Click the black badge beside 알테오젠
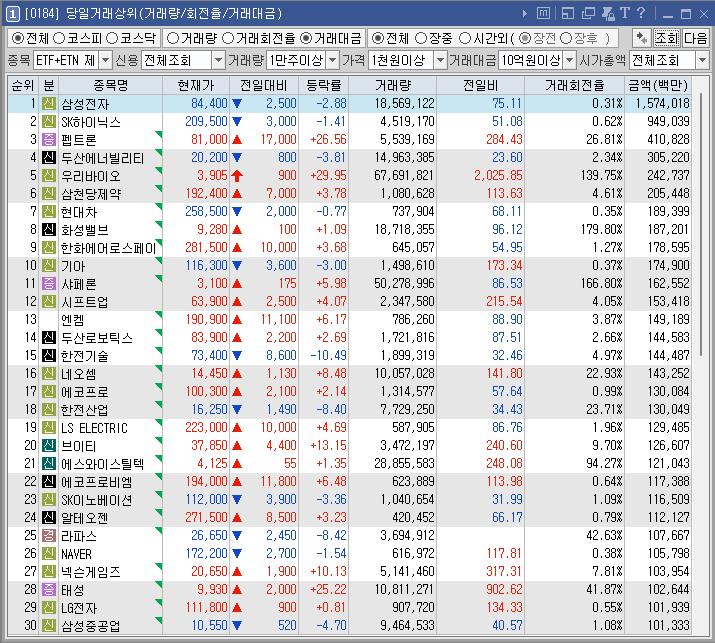The width and height of the screenshot is (715, 643). point(49,518)
